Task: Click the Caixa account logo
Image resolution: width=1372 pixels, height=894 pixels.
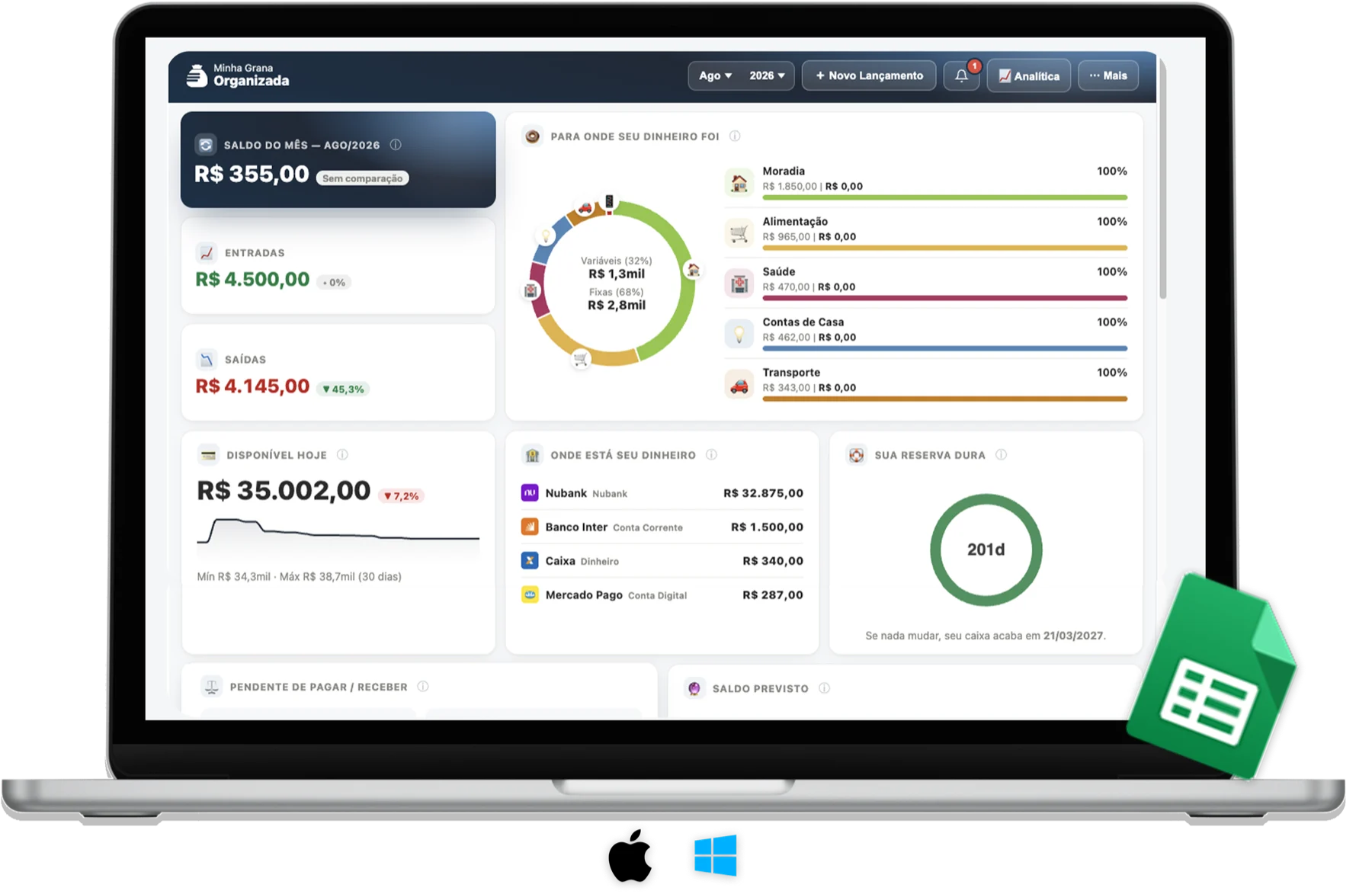Action: 529,560
